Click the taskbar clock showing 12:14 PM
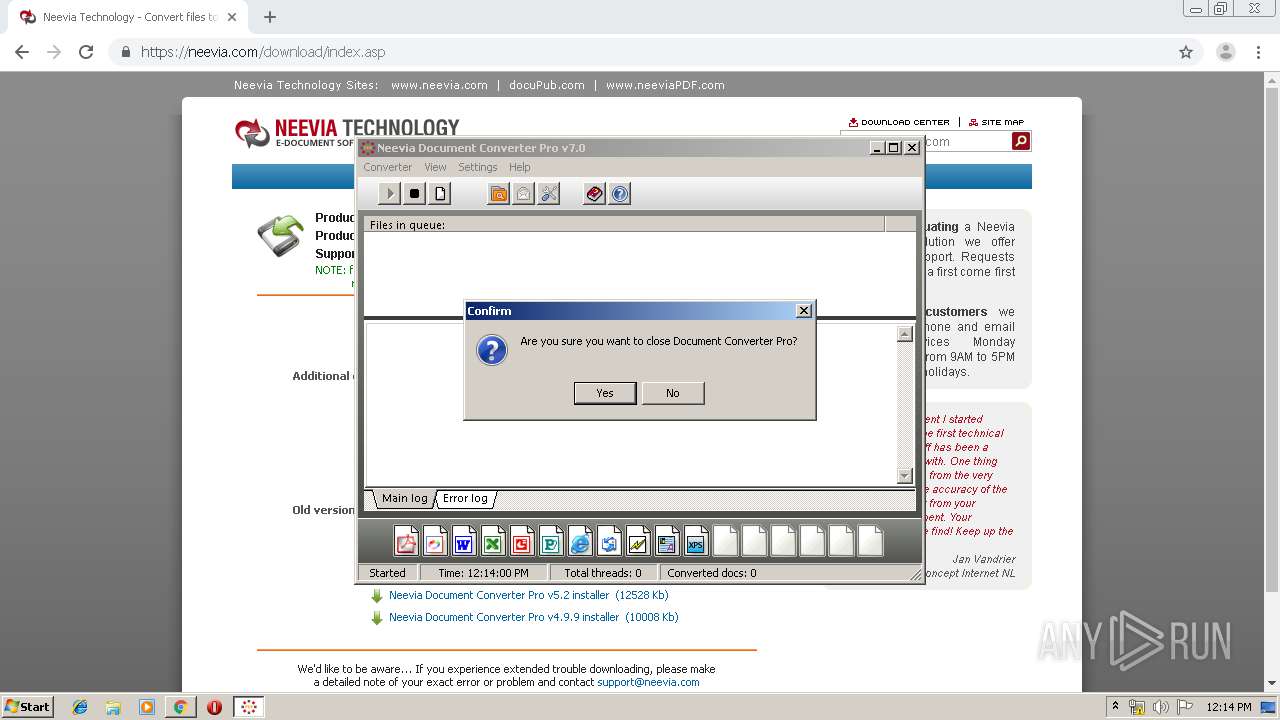 pyautogui.click(x=1229, y=707)
